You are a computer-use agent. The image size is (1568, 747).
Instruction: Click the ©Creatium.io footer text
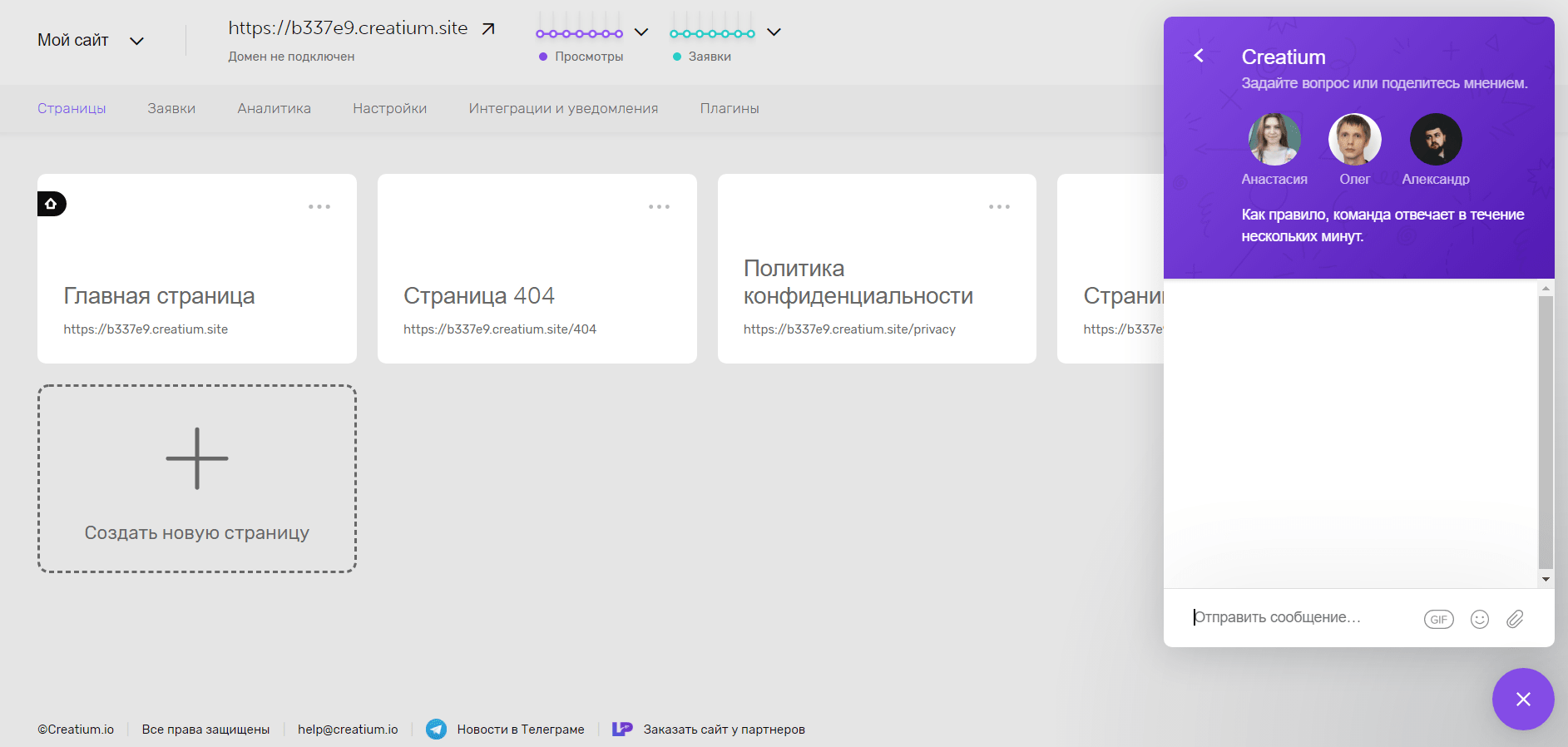(76, 730)
